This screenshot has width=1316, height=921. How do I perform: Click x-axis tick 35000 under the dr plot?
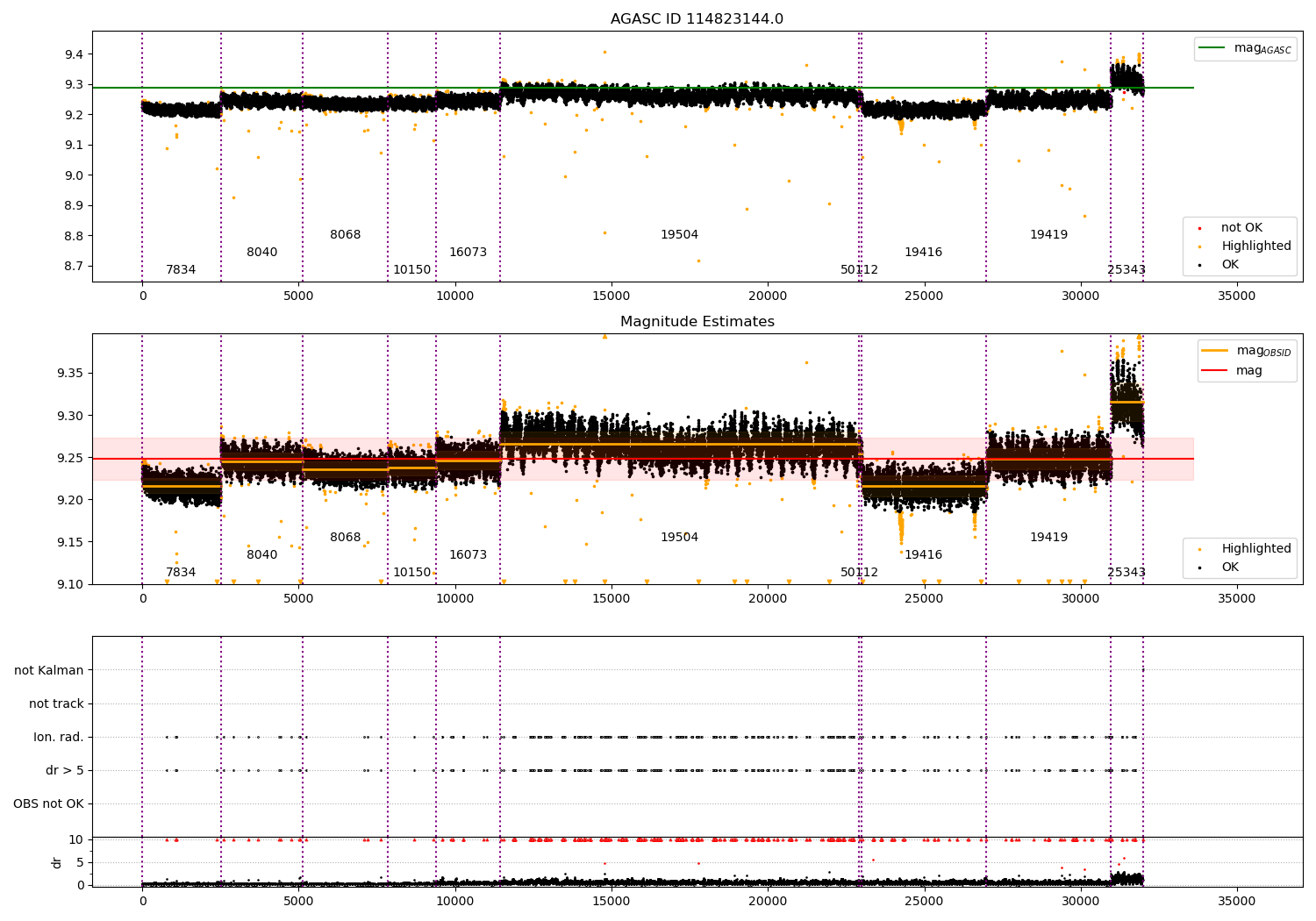(1237, 901)
